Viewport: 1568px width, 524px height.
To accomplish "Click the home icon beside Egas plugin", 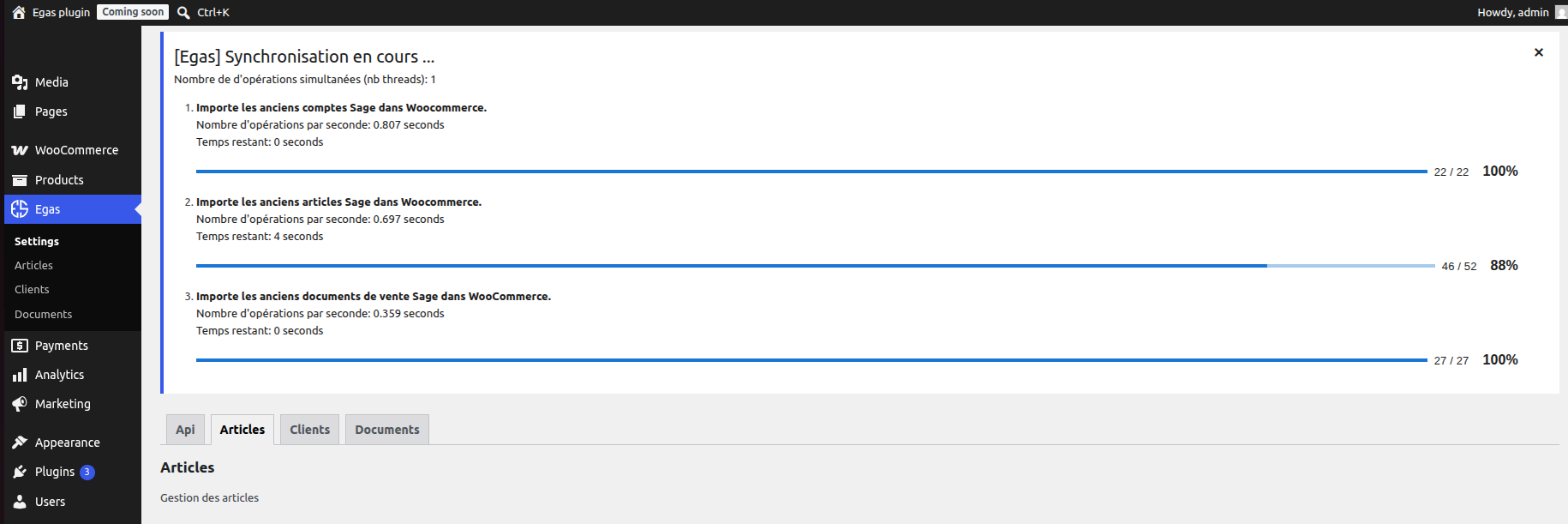I will click(19, 12).
